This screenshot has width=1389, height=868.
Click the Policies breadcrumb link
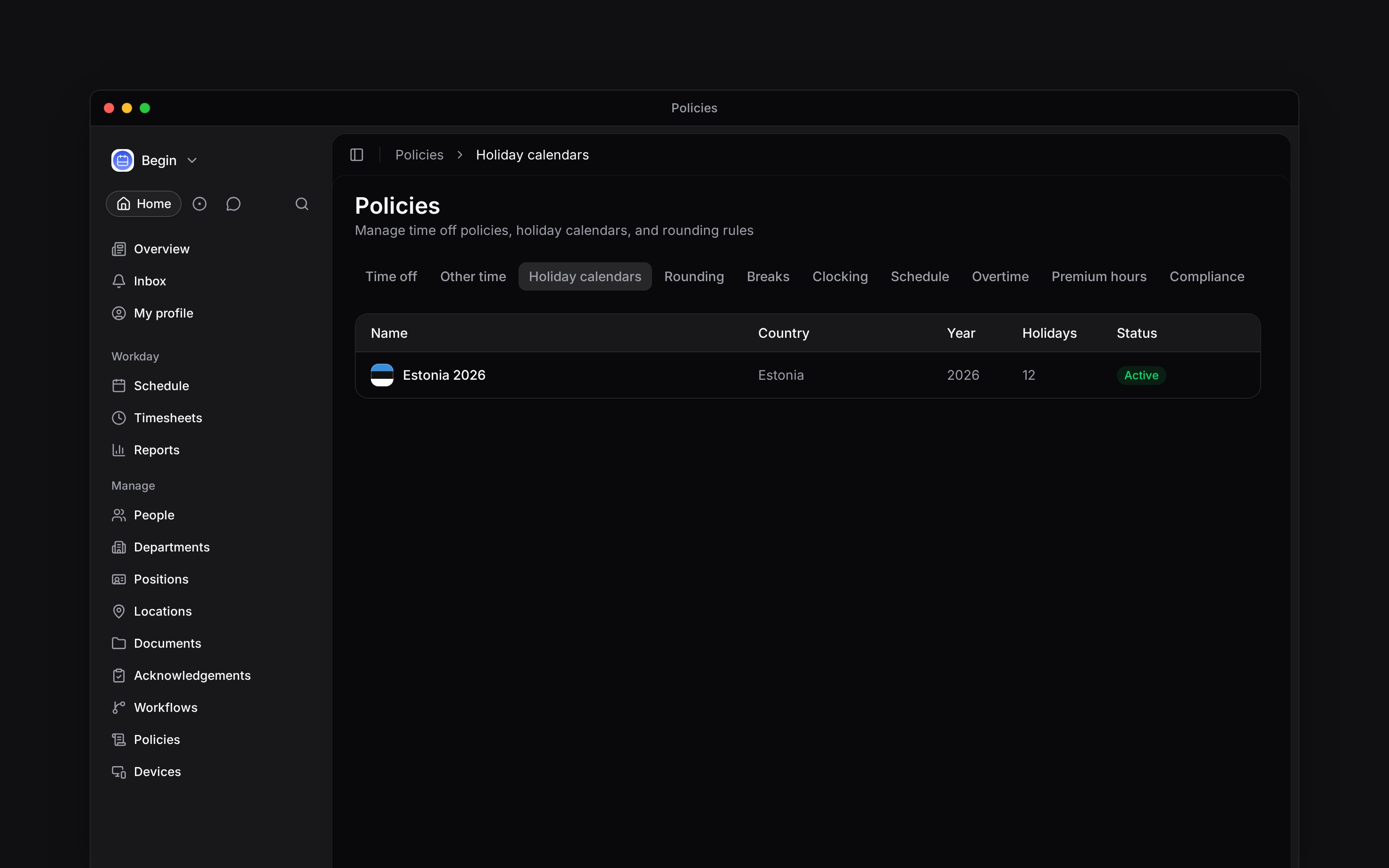click(419, 155)
